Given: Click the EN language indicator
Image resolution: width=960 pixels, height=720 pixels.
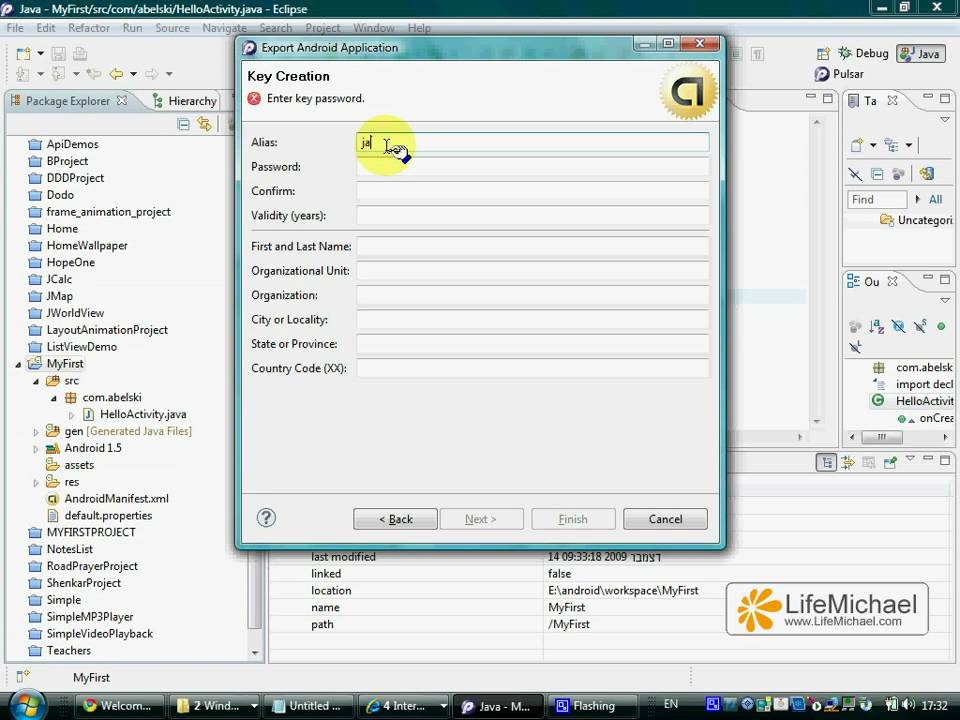Looking at the screenshot, I should 671,704.
